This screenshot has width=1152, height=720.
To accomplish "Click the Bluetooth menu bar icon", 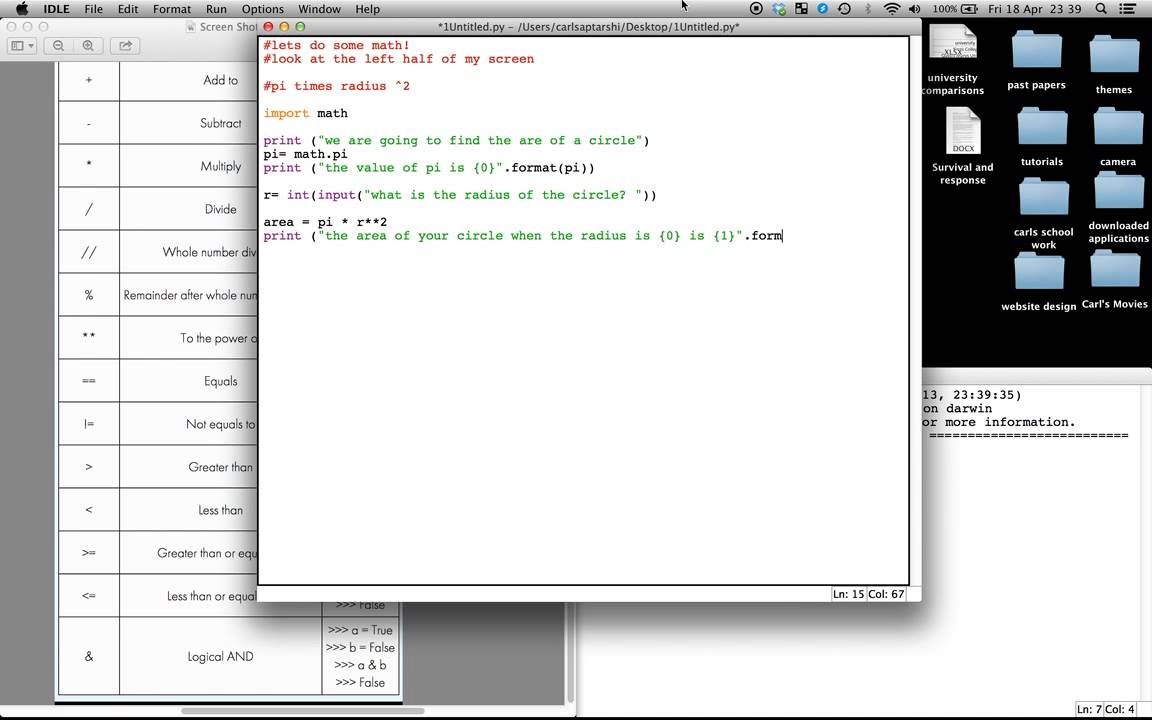I will pyautogui.click(x=867, y=9).
